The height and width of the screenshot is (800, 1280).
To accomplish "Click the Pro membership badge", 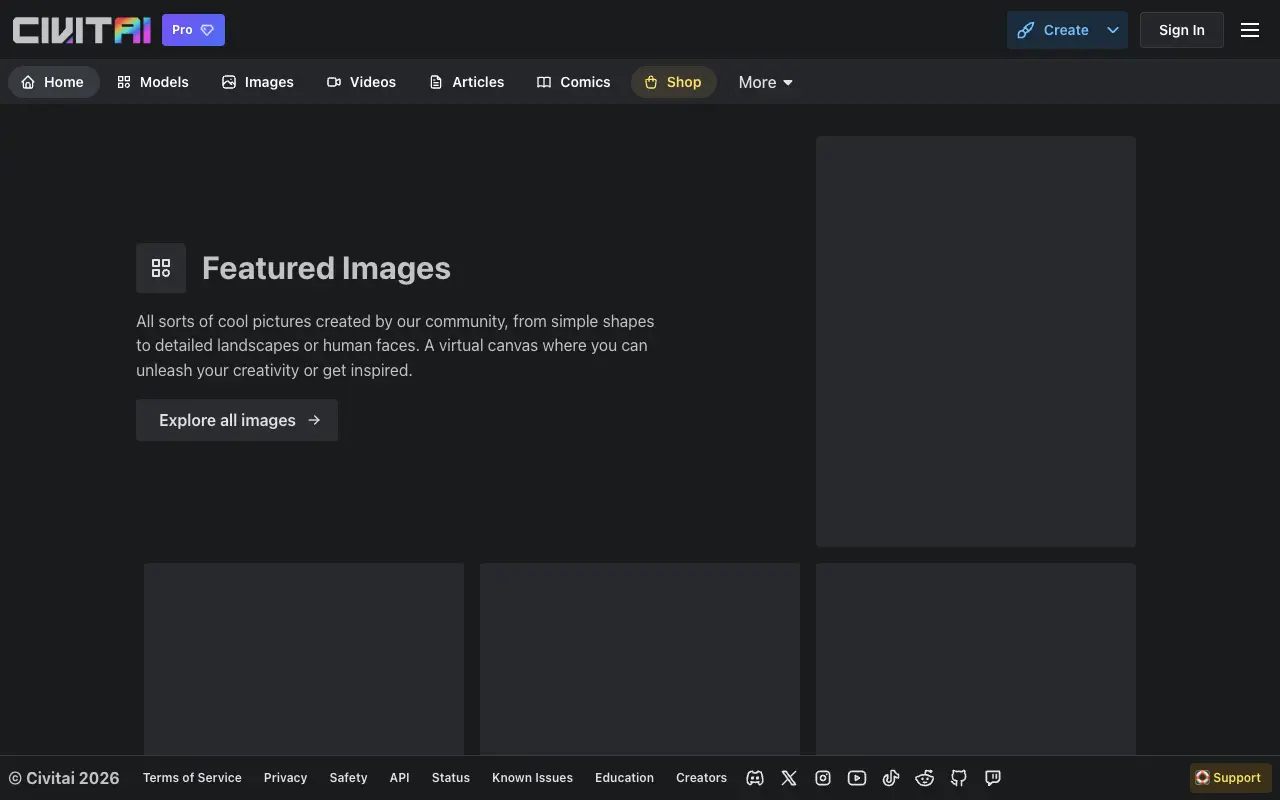I will click(193, 30).
